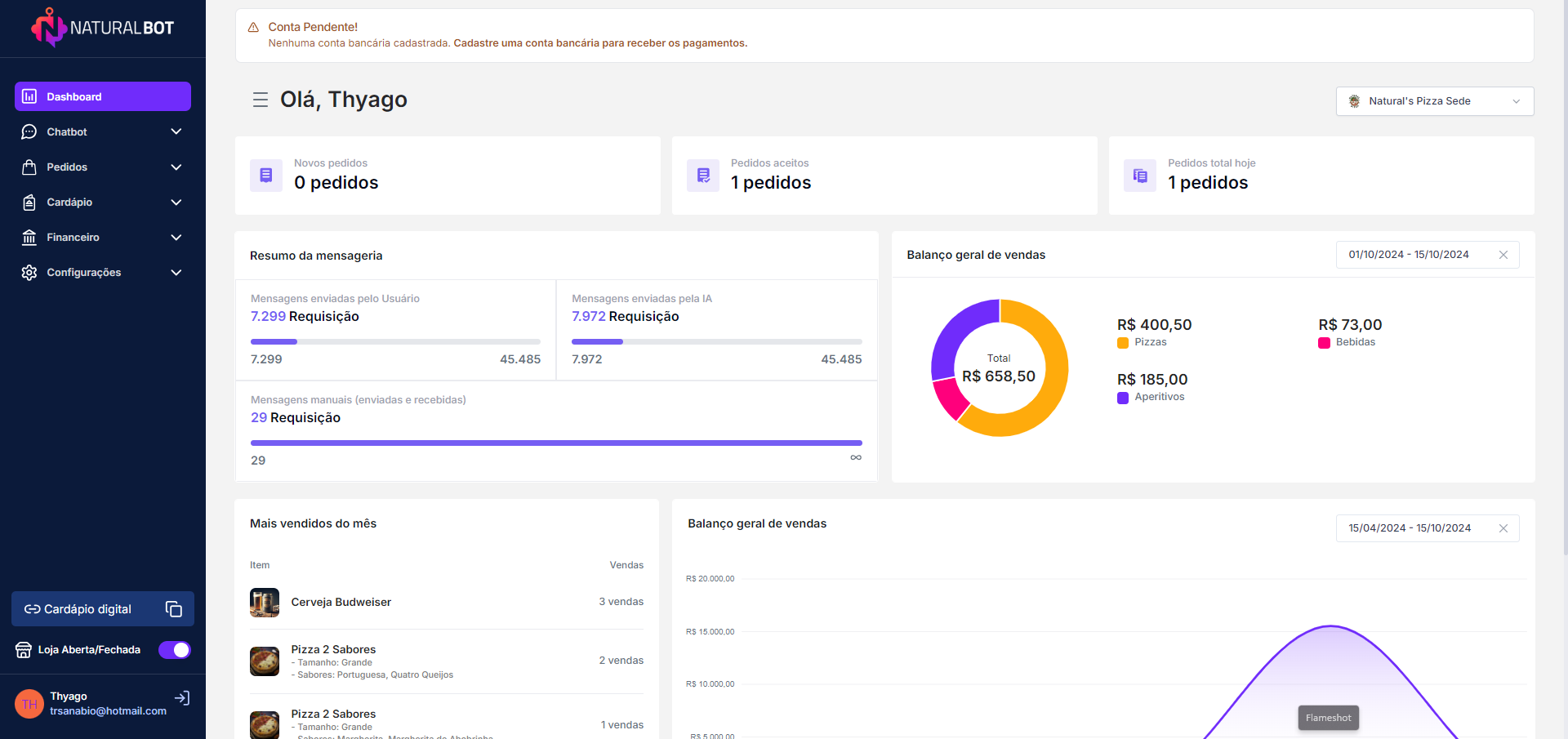1568x739 pixels.
Task: Click the Cerveja Budweiser product thumbnail
Action: pos(265,603)
